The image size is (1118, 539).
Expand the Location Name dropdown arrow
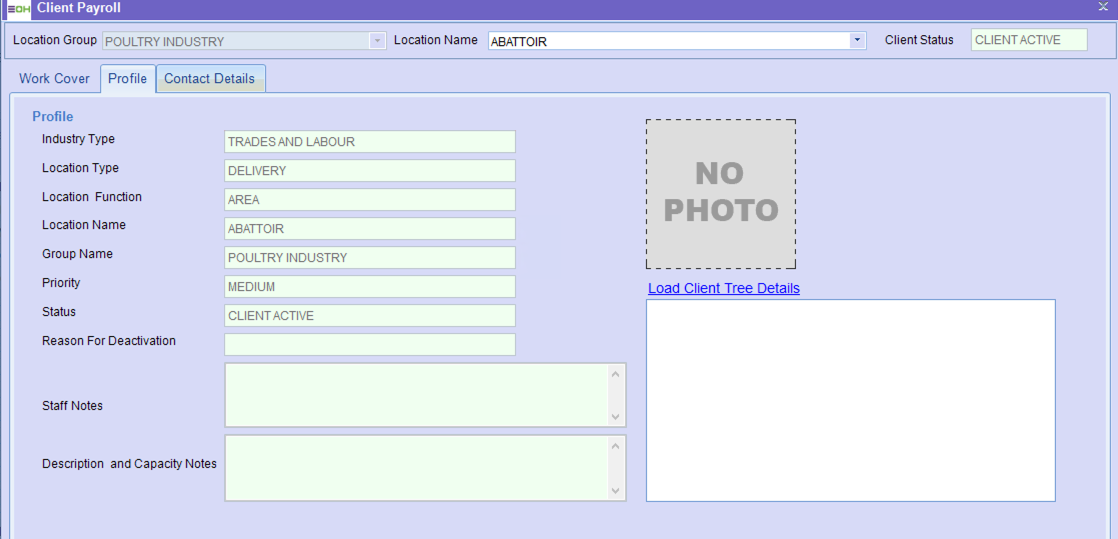[857, 41]
